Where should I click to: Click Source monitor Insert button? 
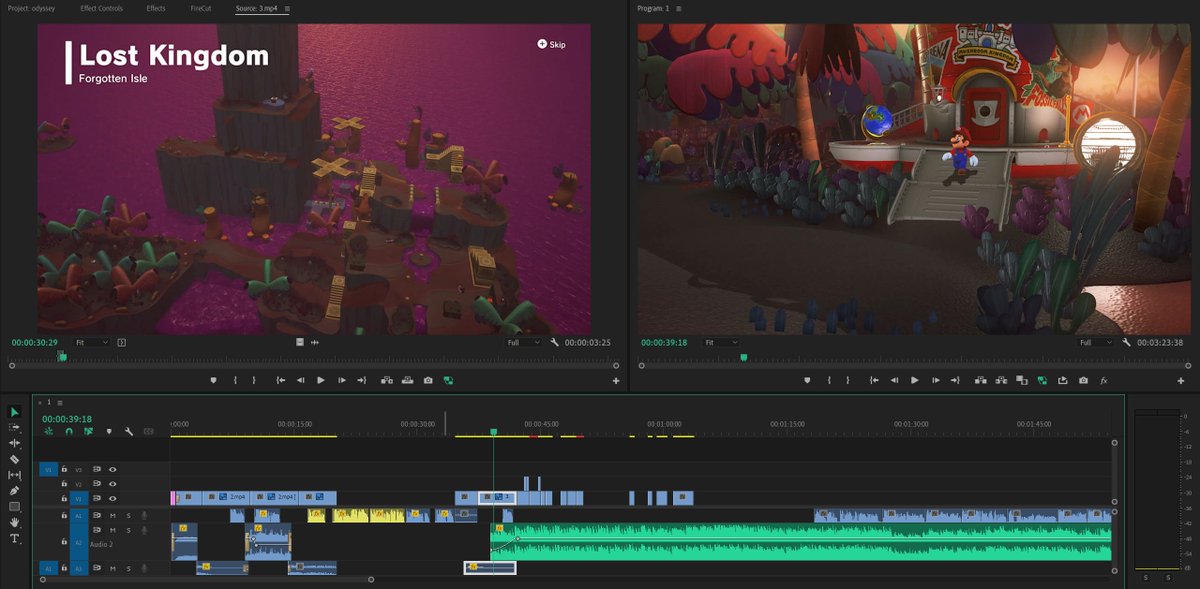click(x=388, y=380)
